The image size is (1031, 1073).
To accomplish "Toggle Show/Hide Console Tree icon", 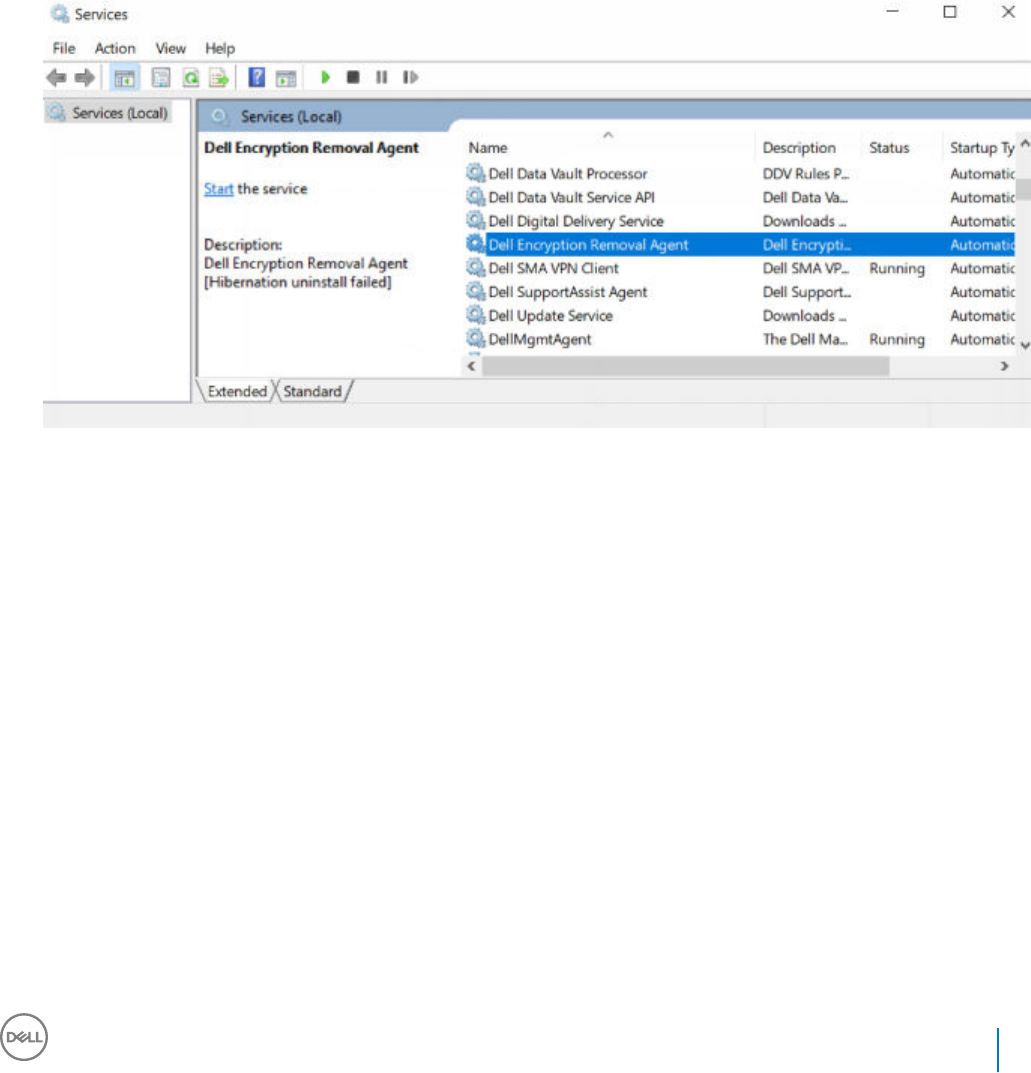I will [x=125, y=78].
